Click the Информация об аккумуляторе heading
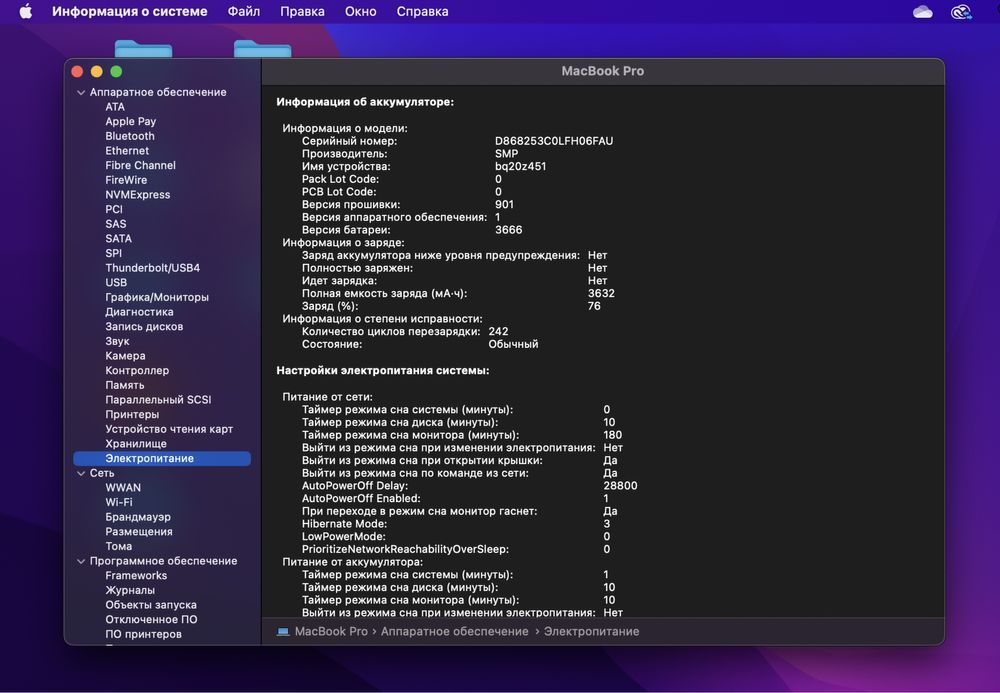This screenshot has height=693, width=1000. 365,103
